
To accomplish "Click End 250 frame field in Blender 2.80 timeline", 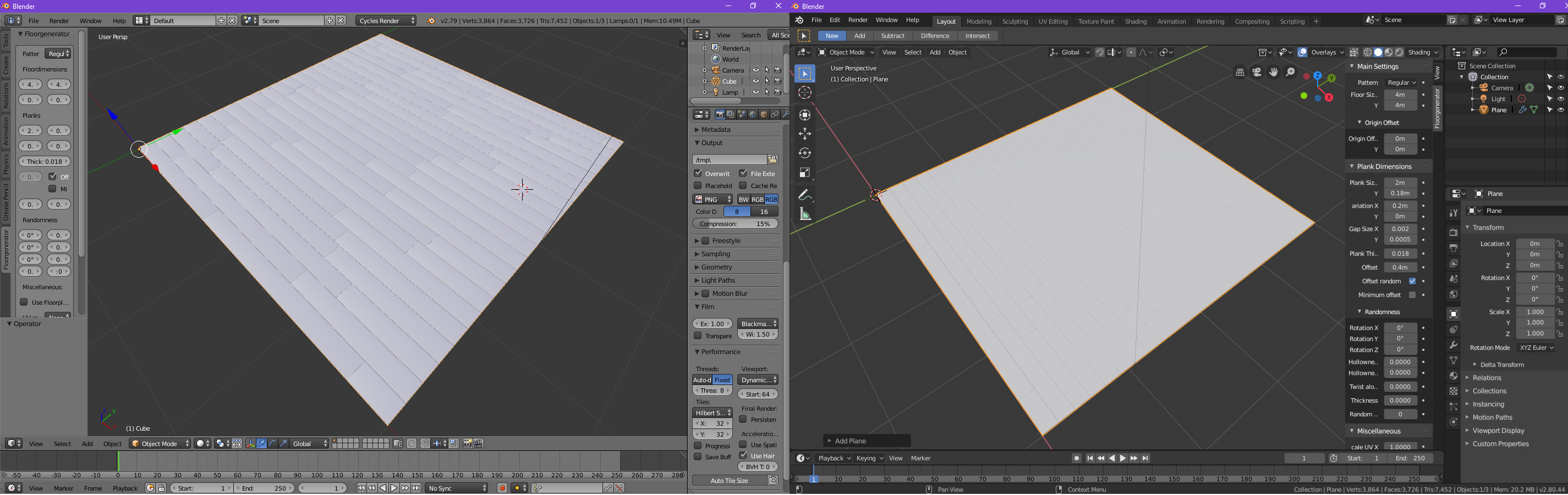I will 1410,459.
